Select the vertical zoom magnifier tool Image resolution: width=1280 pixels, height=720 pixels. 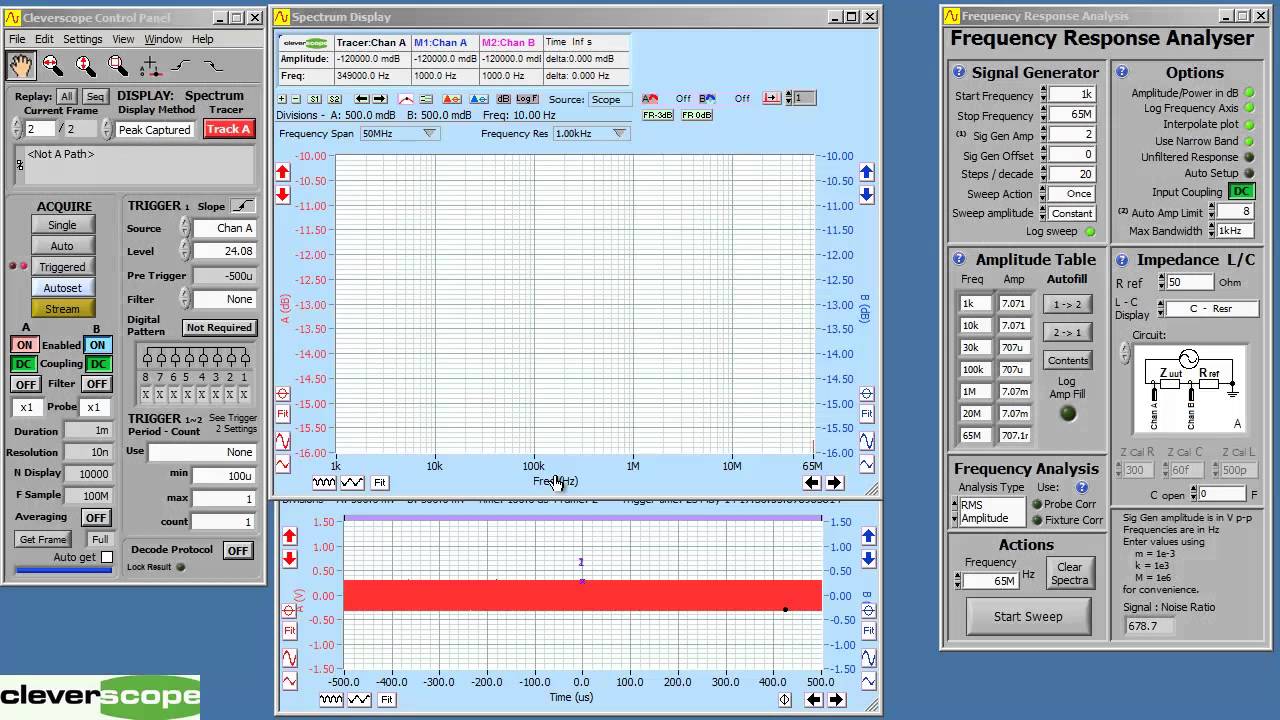pyautogui.click(x=85, y=66)
